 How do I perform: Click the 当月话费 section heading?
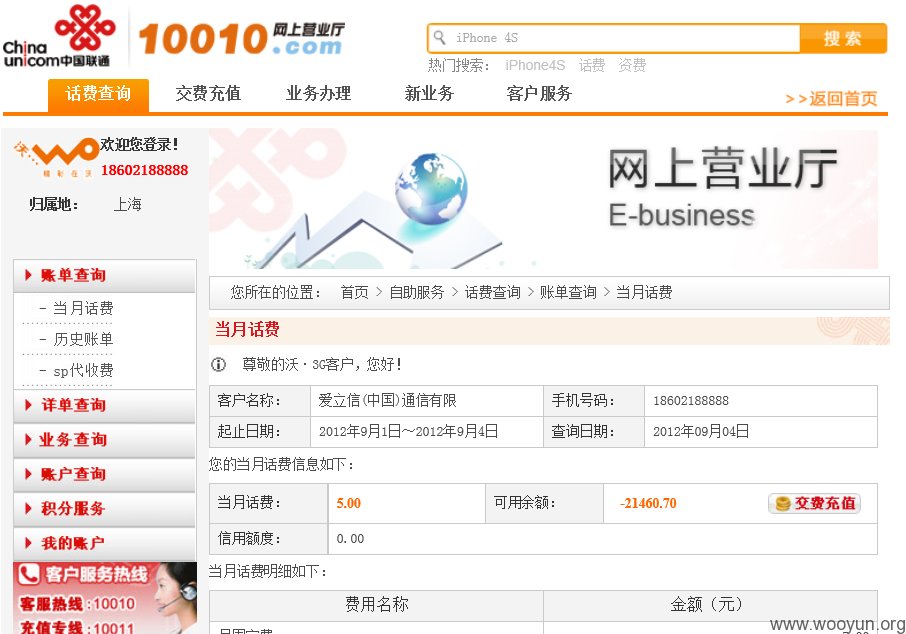click(247, 329)
